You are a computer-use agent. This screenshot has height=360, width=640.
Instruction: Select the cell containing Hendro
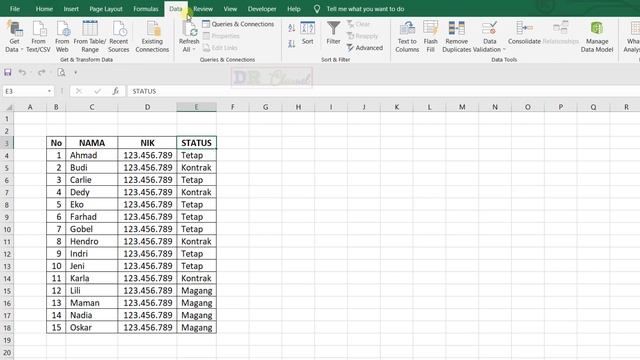pyautogui.click(x=92, y=241)
